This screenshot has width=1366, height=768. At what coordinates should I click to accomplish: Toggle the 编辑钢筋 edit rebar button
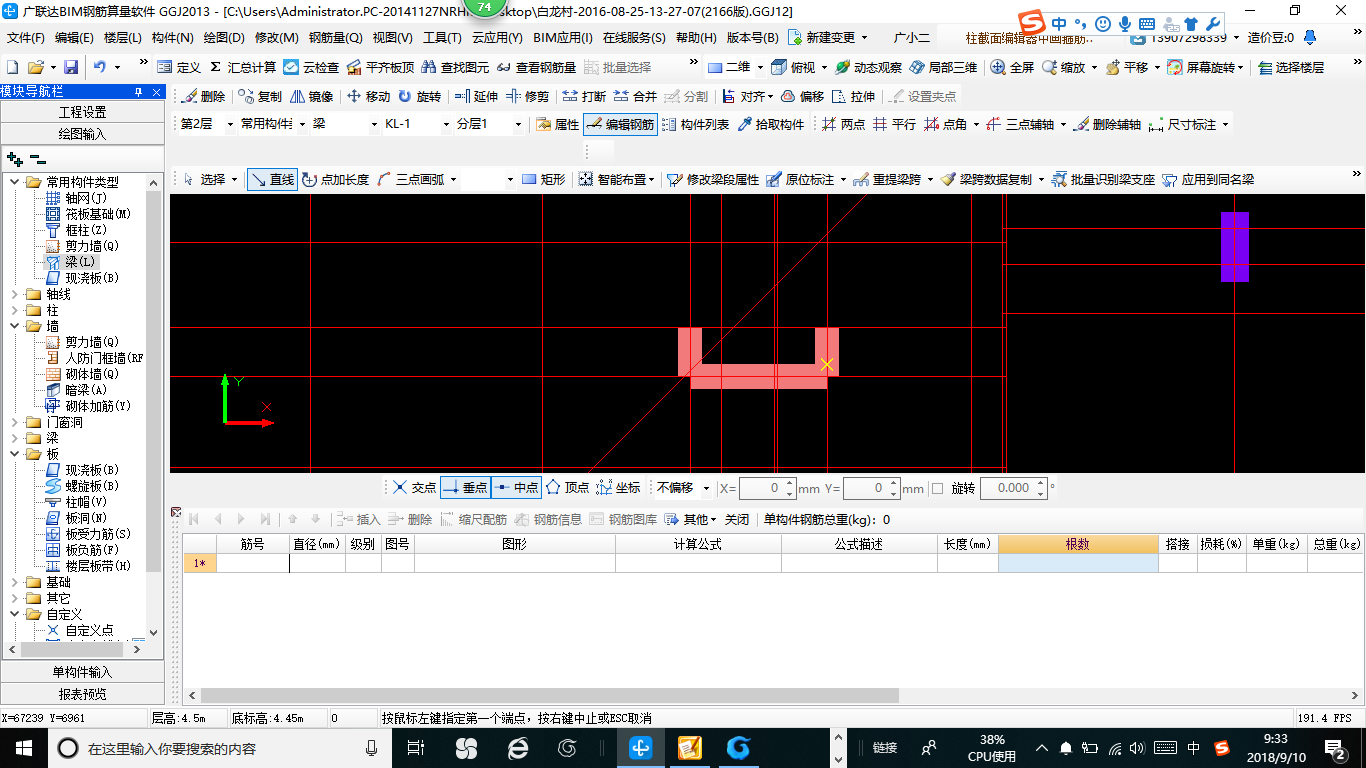click(x=619, y=124)
